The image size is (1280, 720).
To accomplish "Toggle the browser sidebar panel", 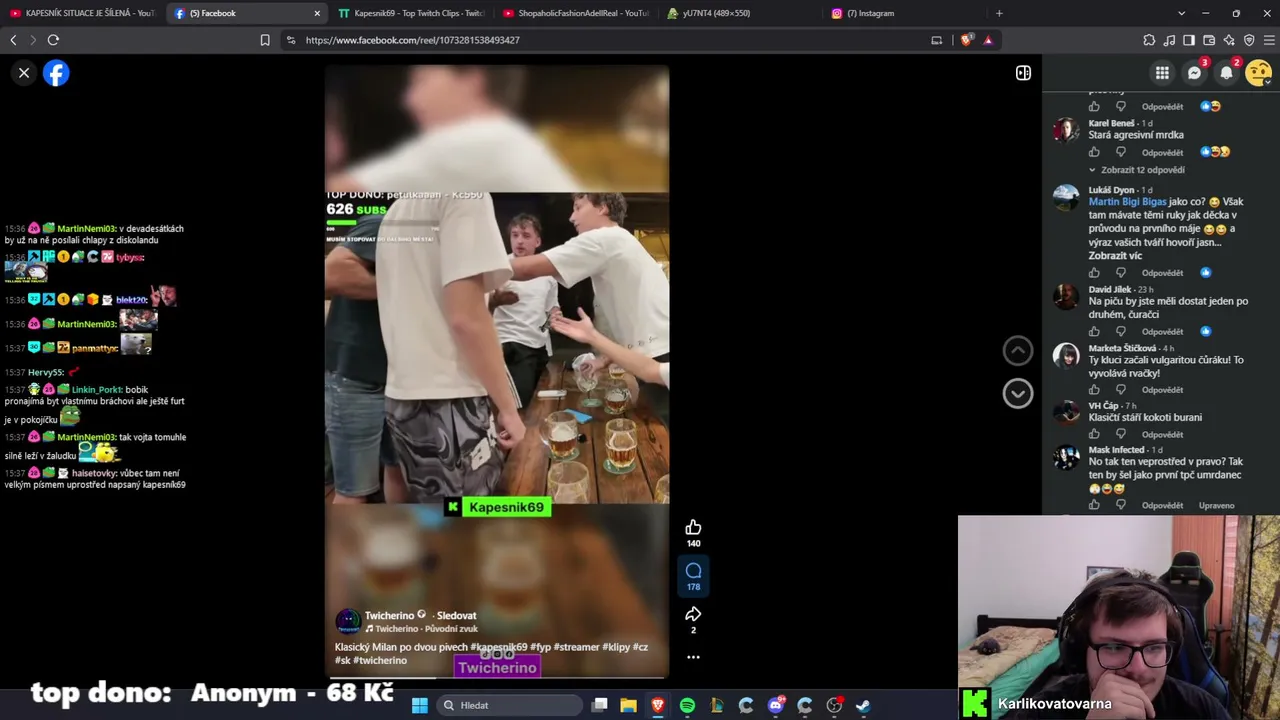I will tap(1189, 40).
